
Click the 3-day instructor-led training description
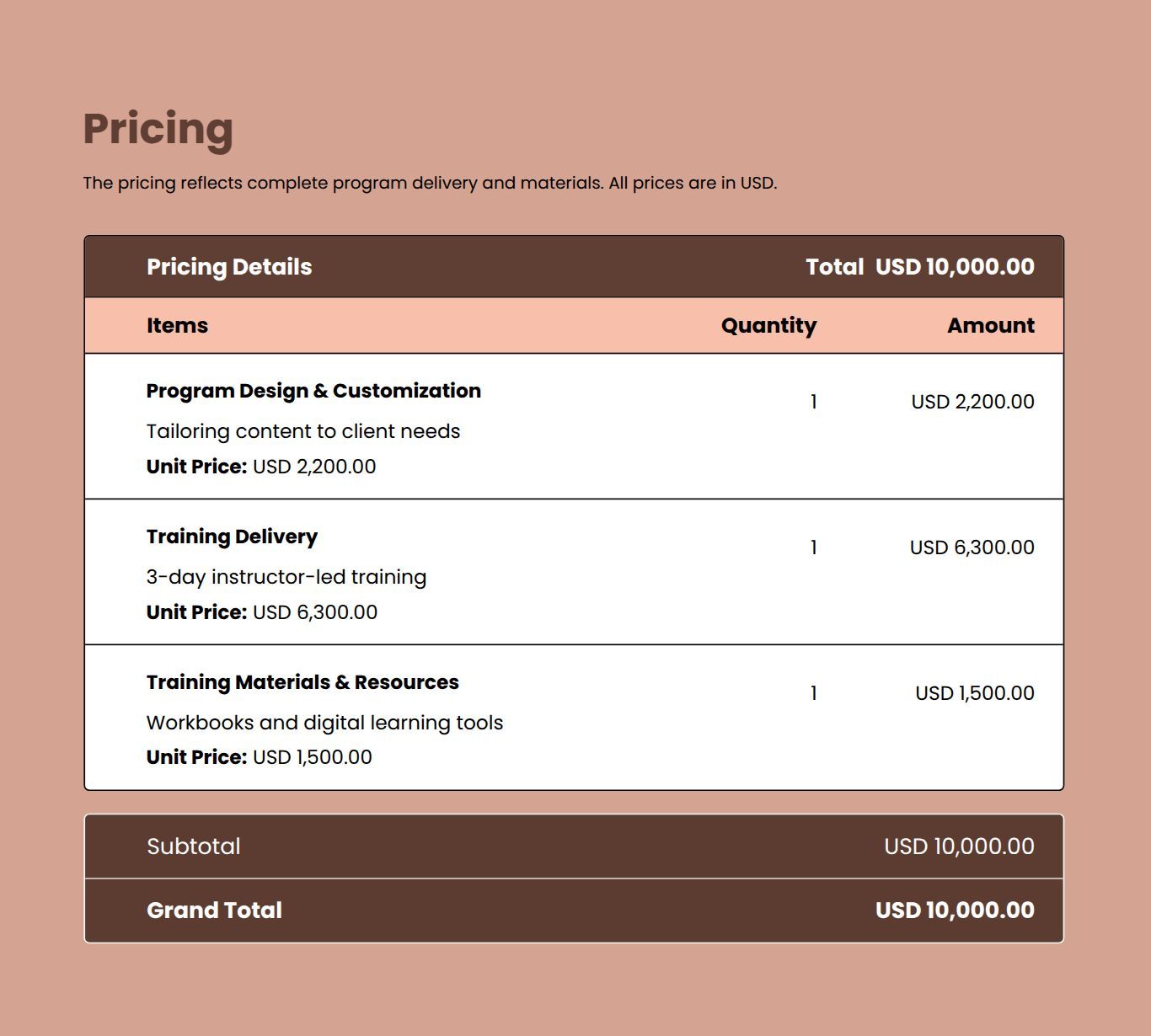click(x=286, y=577)
